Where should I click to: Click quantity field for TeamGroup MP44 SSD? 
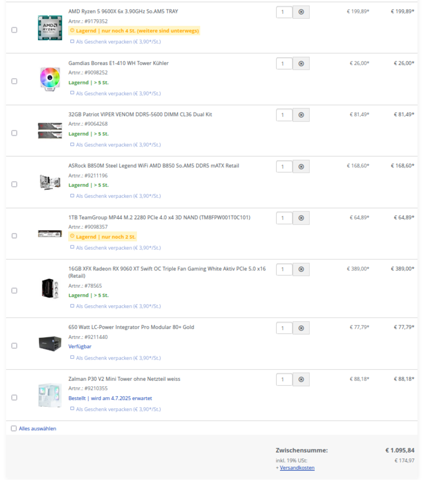click(284, 218)
